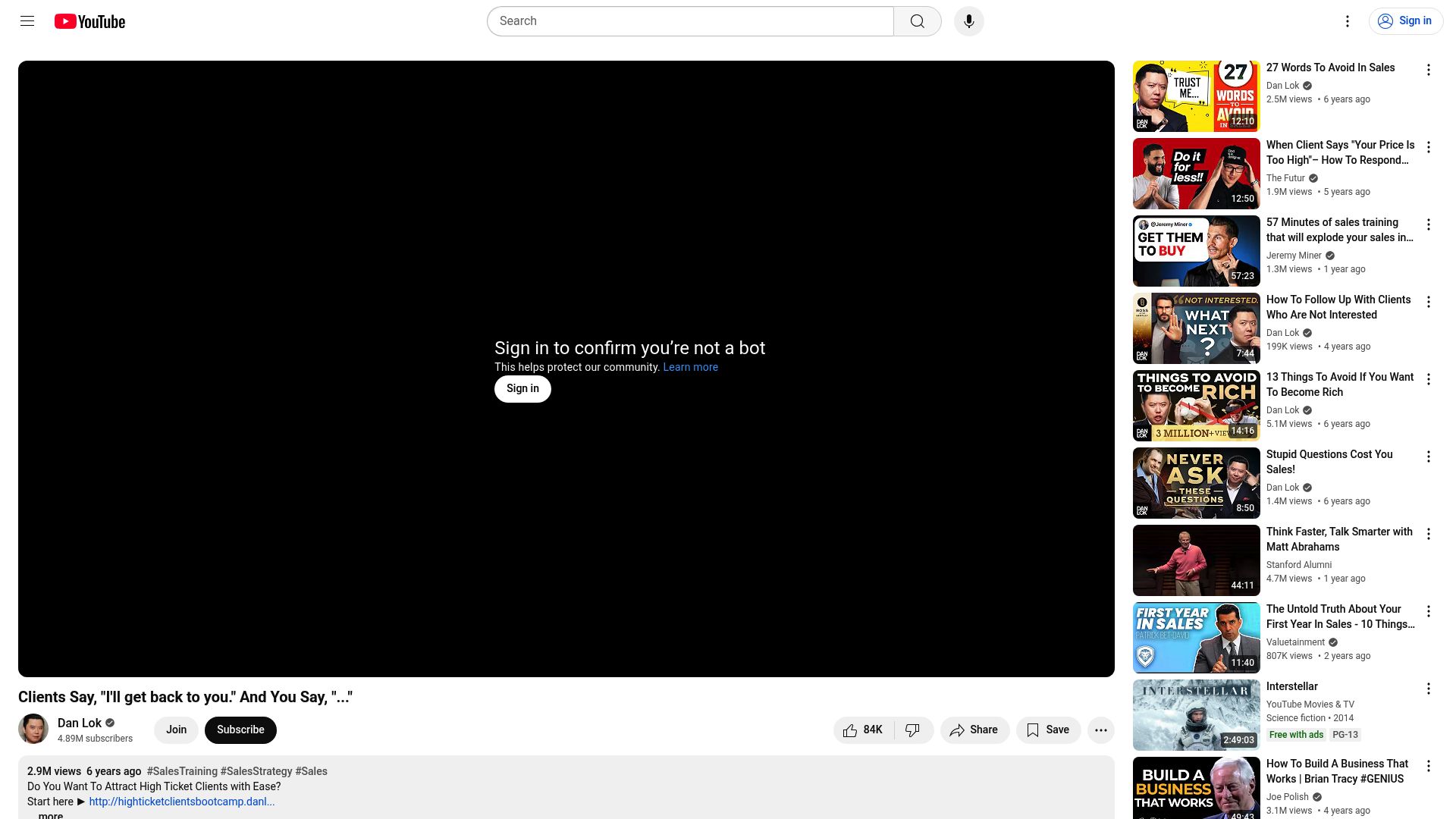Image resolution: width=1456 pixels, height=819 pixels.
Task: Share this video
Action: click(974, 730)
